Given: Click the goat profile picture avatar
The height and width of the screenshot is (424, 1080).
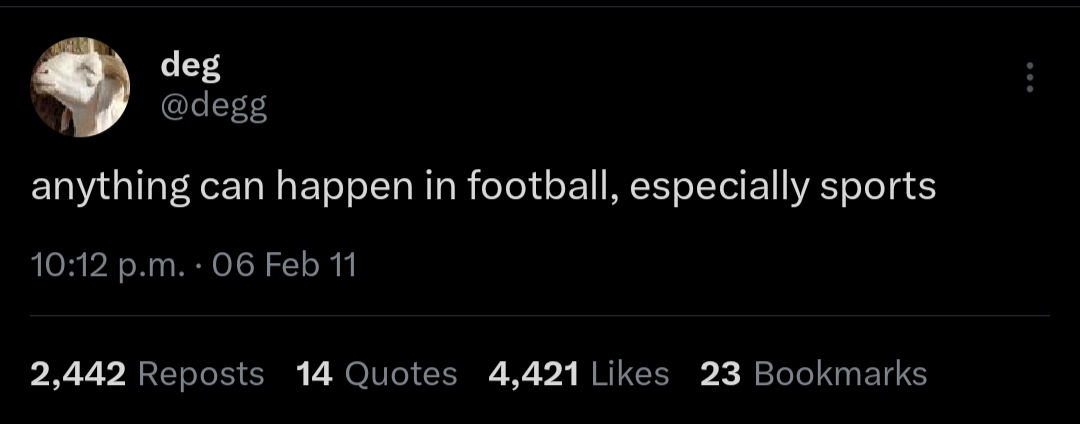Looking at the screenshot, I should point(80,87).
